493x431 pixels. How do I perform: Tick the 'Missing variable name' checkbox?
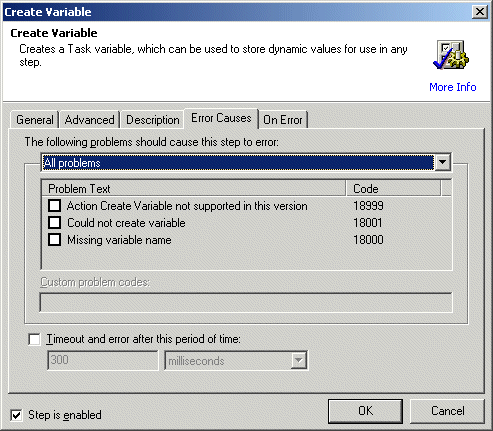click(55, 239)
